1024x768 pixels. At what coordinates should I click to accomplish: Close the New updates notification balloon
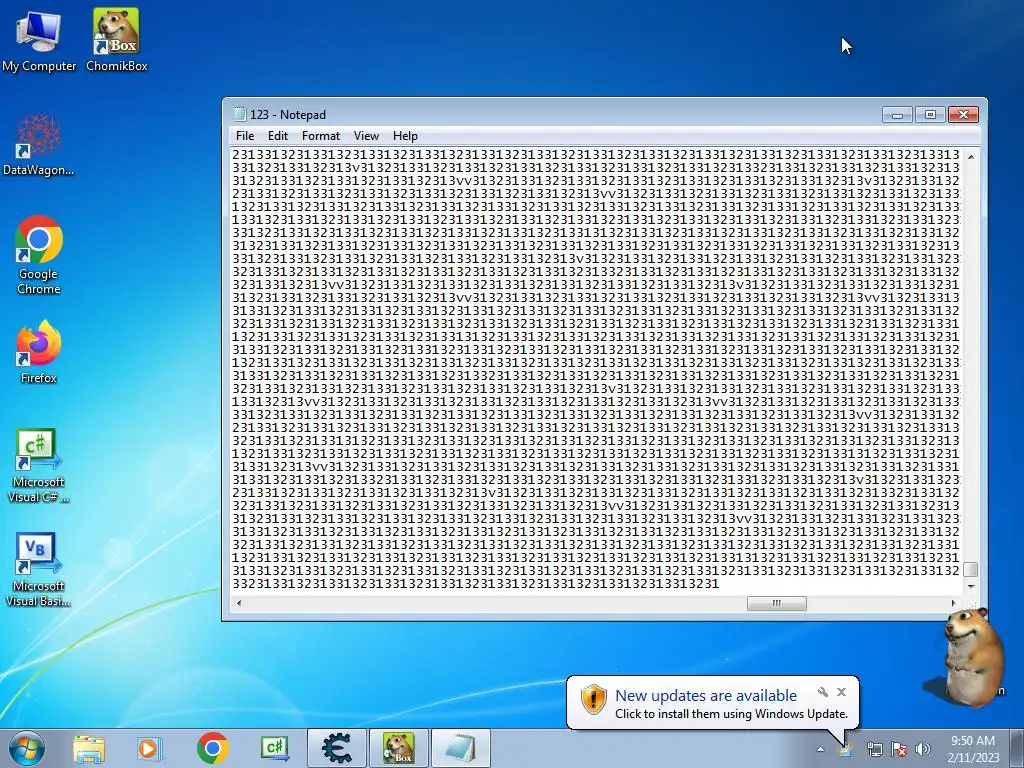(842, 692)
